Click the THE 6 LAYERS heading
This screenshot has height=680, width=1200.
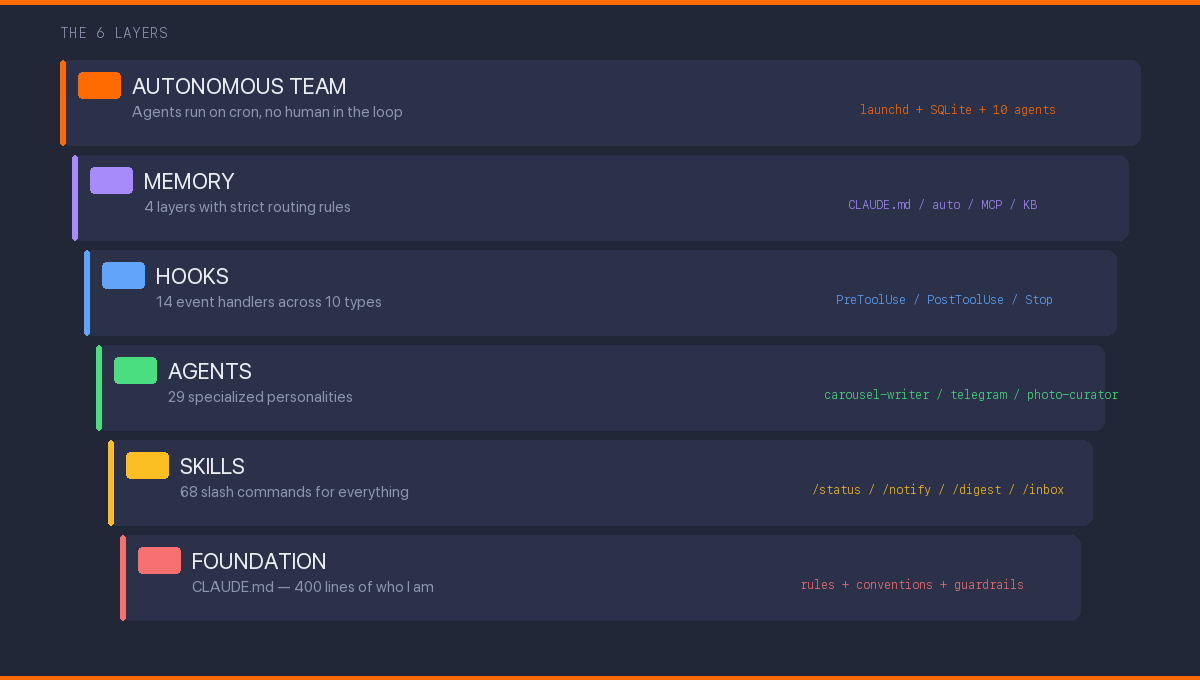click(114, 32)
